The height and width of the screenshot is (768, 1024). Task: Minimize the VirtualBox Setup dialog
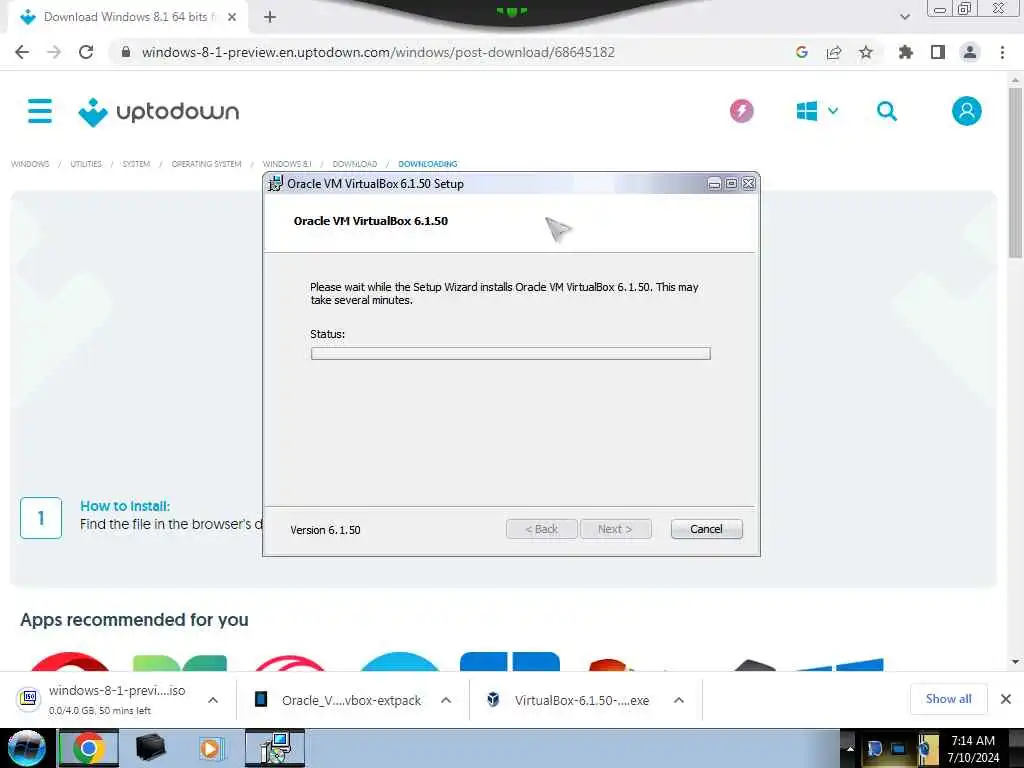(x=714, y=184)
